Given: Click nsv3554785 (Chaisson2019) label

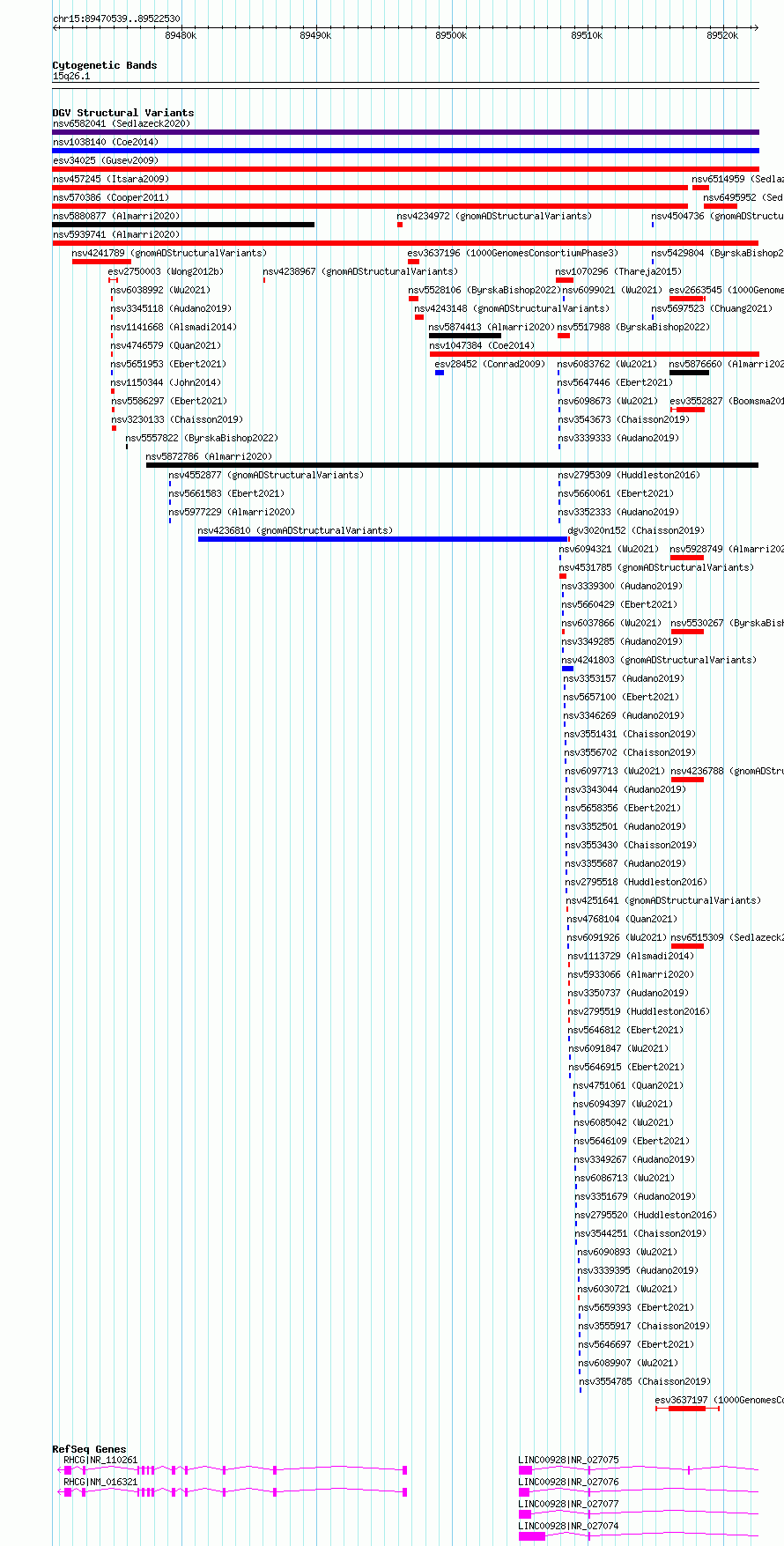Looking at the screenshot, I should (645, 1381).
